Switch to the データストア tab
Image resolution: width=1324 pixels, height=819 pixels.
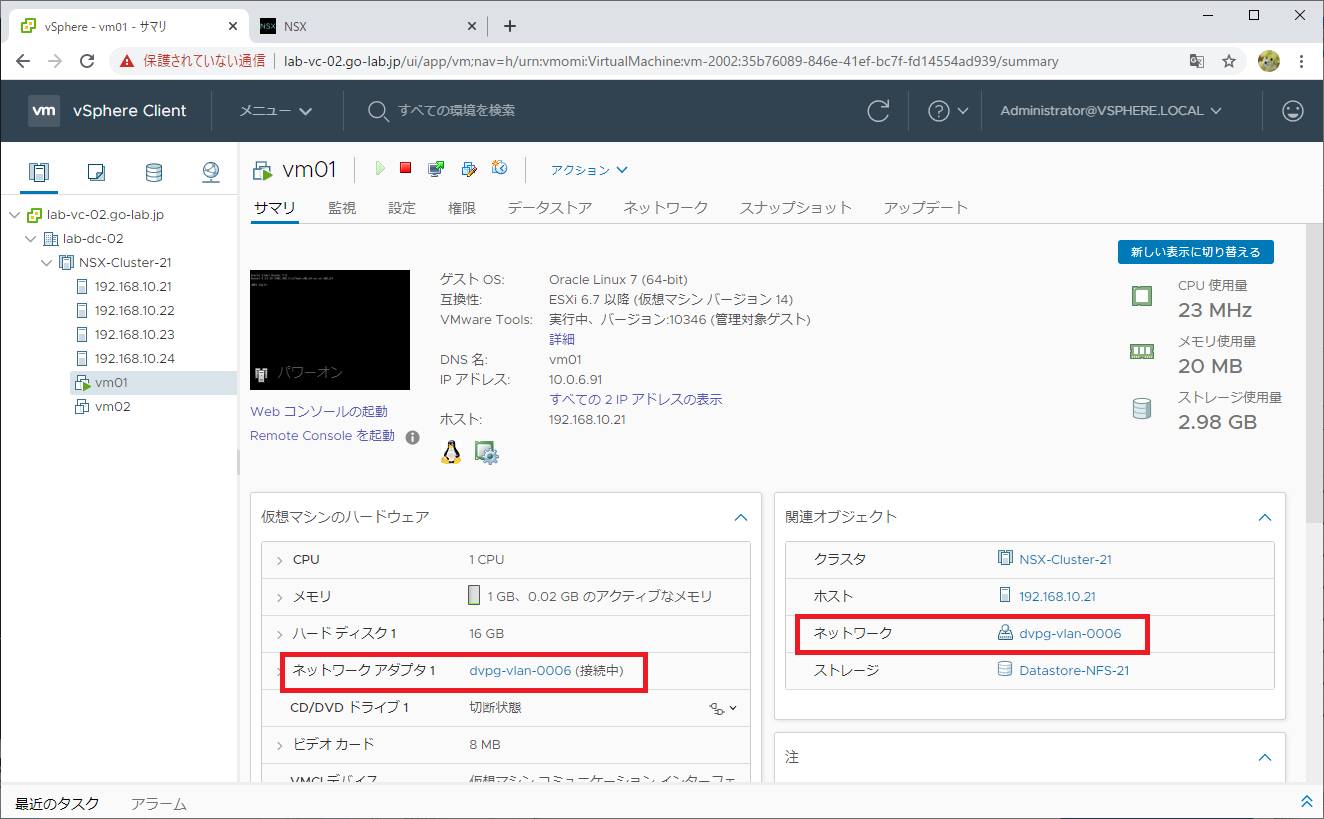point(549,208)
